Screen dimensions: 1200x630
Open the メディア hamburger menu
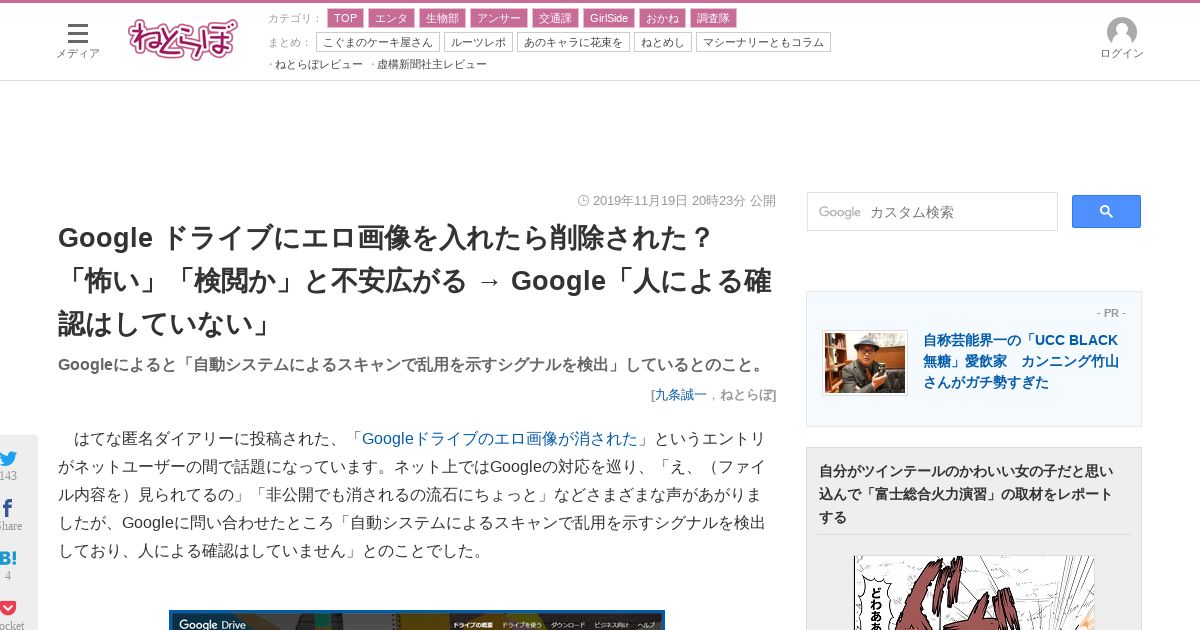(78, 40)
